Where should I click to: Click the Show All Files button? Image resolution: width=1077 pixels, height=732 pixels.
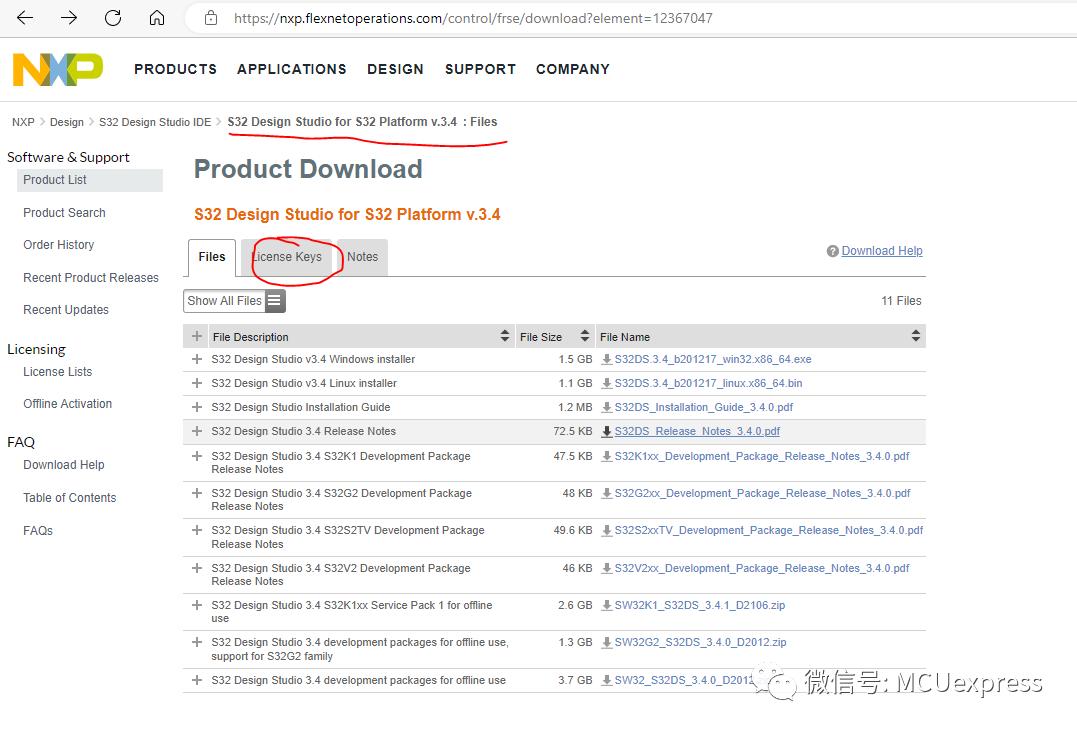234,301
